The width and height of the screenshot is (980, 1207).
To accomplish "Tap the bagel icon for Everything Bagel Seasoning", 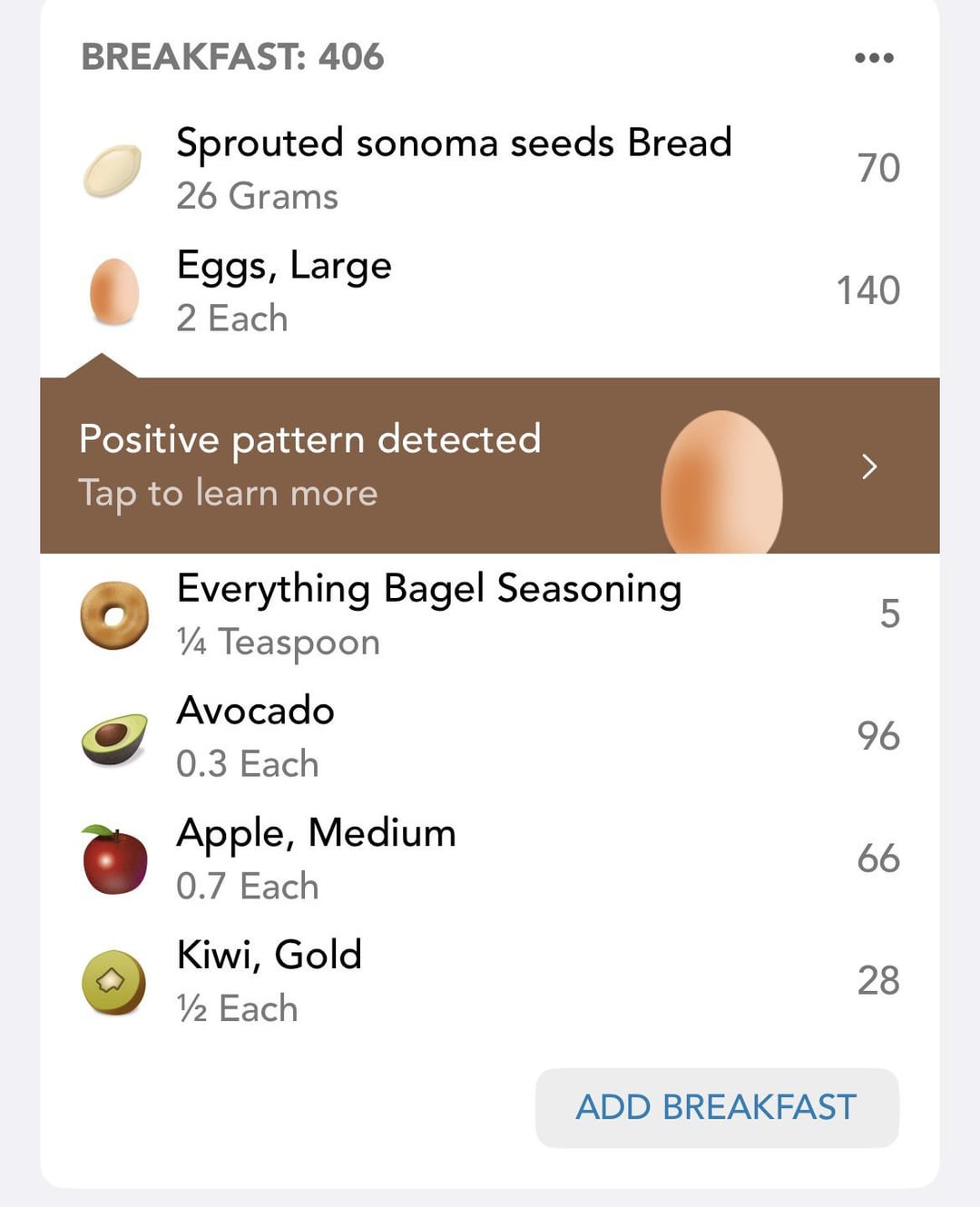I will (114, 615).
